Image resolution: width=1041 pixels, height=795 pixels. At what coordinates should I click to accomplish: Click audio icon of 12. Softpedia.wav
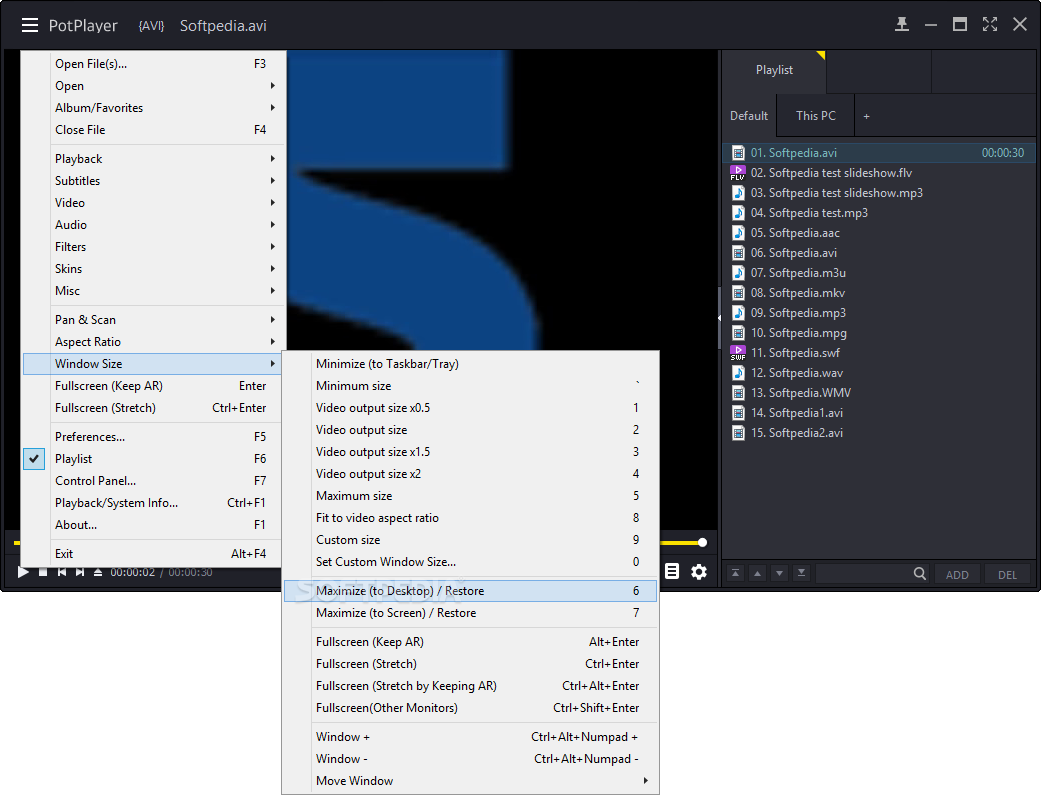738,373
